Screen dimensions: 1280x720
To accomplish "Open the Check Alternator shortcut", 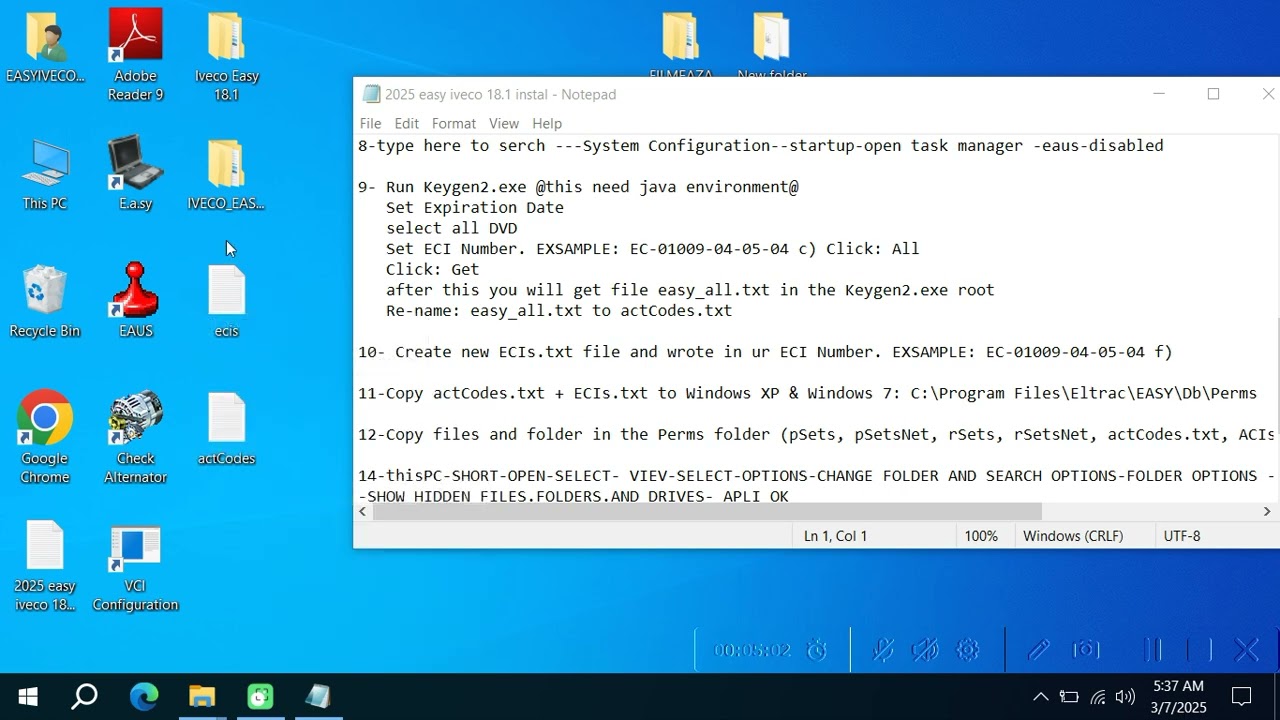I will click(136, 438).
